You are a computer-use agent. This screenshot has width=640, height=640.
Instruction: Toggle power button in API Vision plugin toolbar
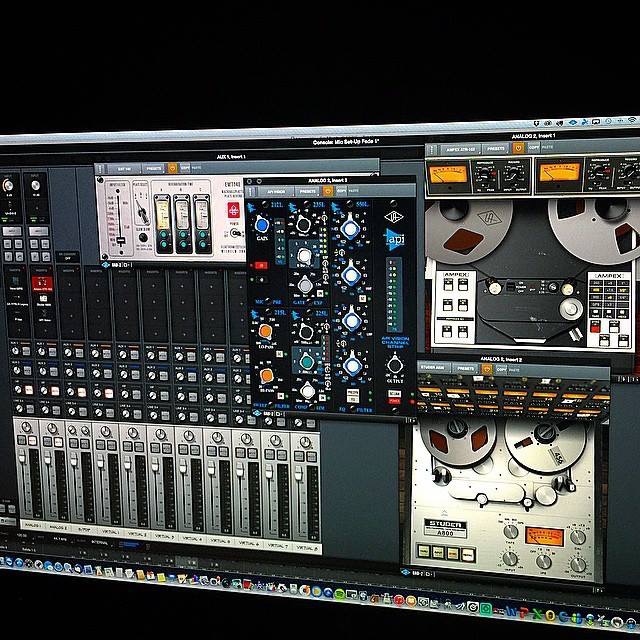(328, 191)
